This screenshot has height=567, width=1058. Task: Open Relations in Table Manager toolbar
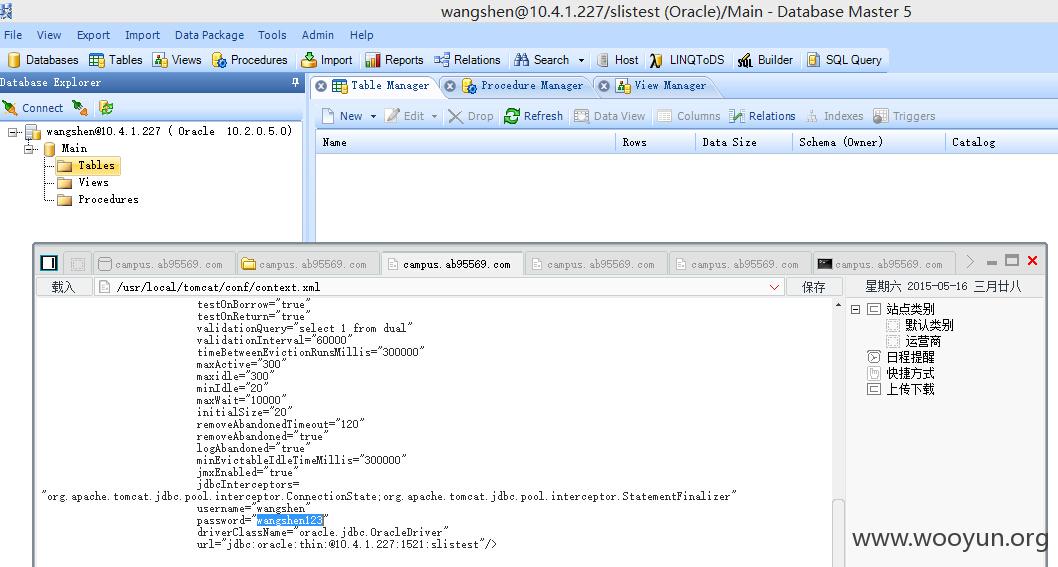762,116
